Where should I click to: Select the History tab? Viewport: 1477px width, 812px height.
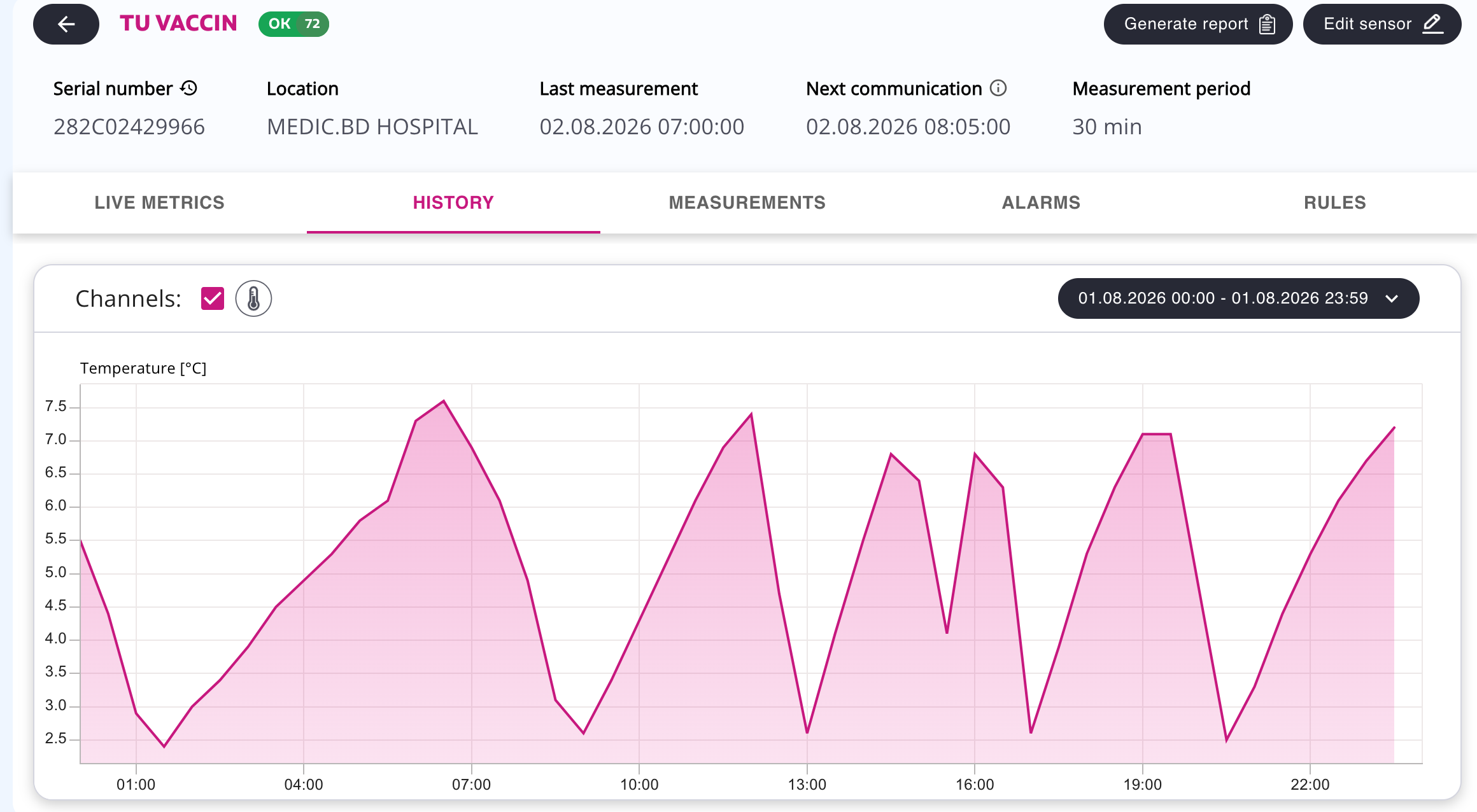tap(453, 202)
